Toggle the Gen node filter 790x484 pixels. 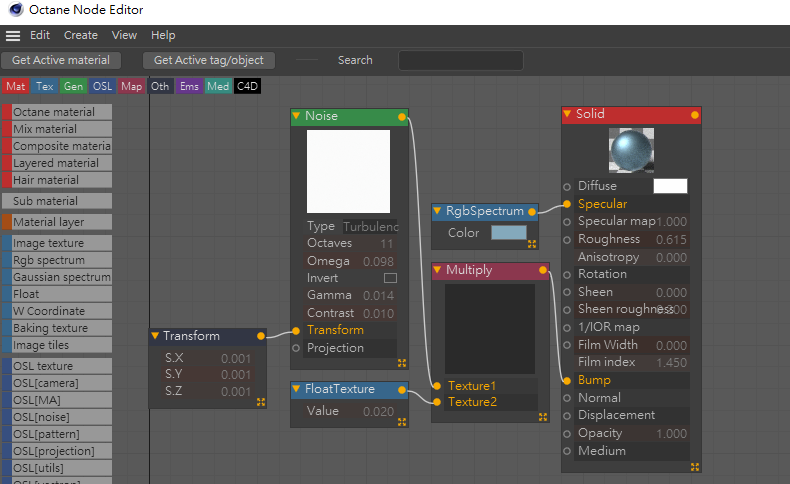74,86
